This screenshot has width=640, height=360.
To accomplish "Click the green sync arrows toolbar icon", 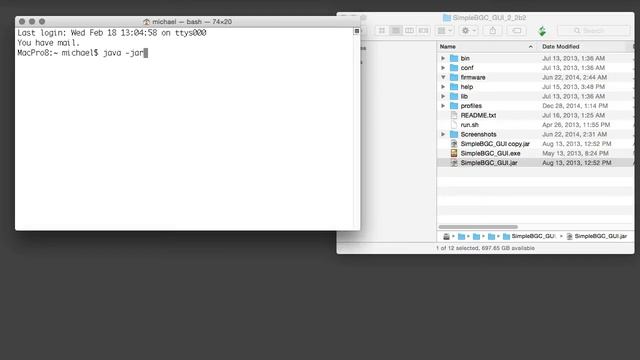I will pyautogui.click(x=542, y=31).
